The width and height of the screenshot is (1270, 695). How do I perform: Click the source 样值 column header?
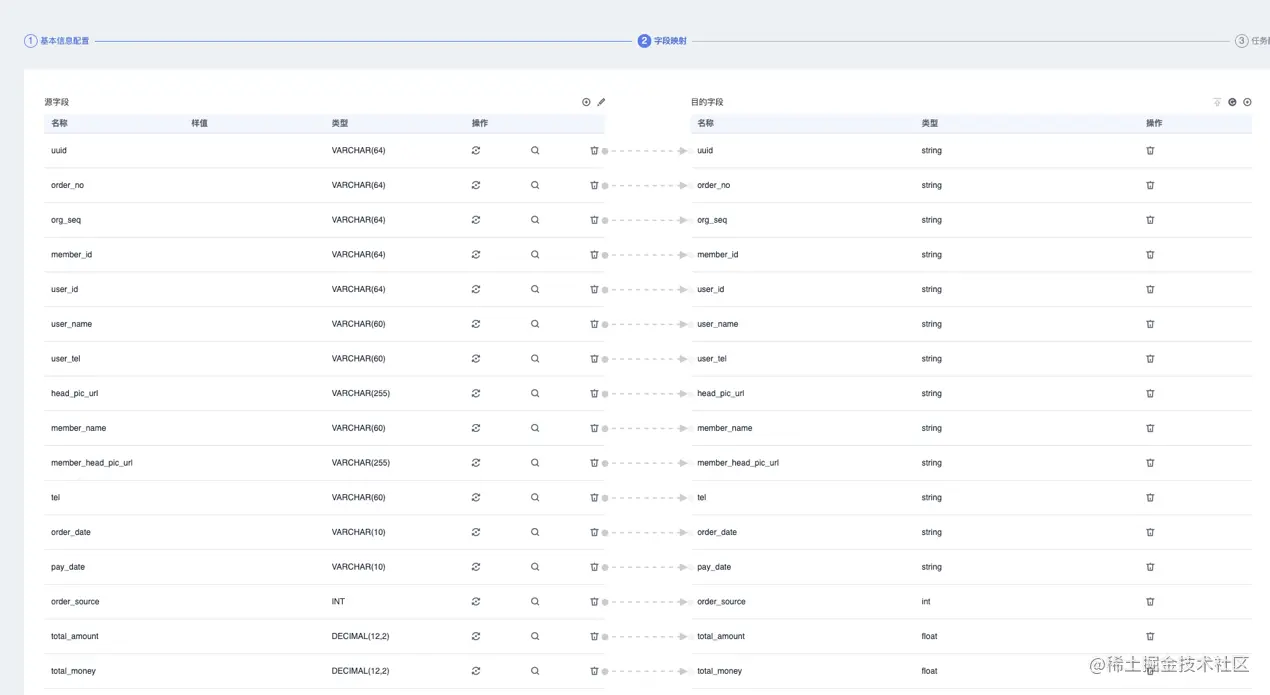[x=200, y=123]
